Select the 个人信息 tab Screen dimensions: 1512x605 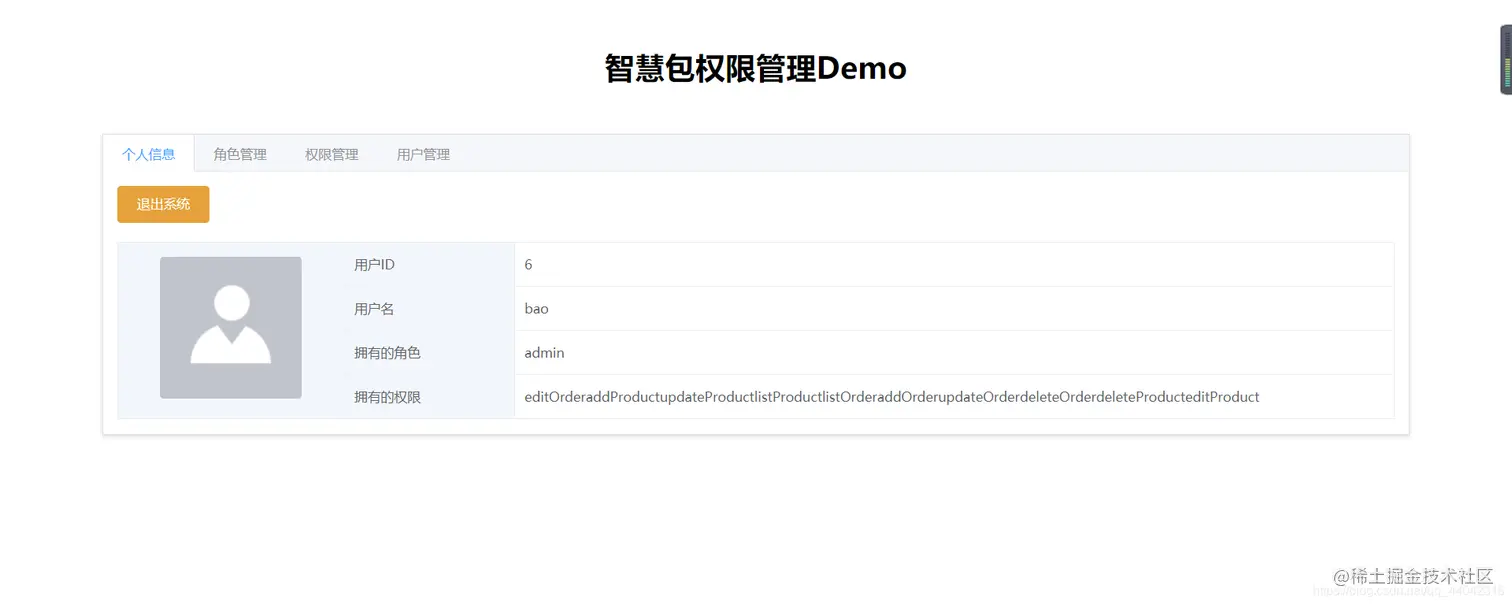tap(149, 154)
